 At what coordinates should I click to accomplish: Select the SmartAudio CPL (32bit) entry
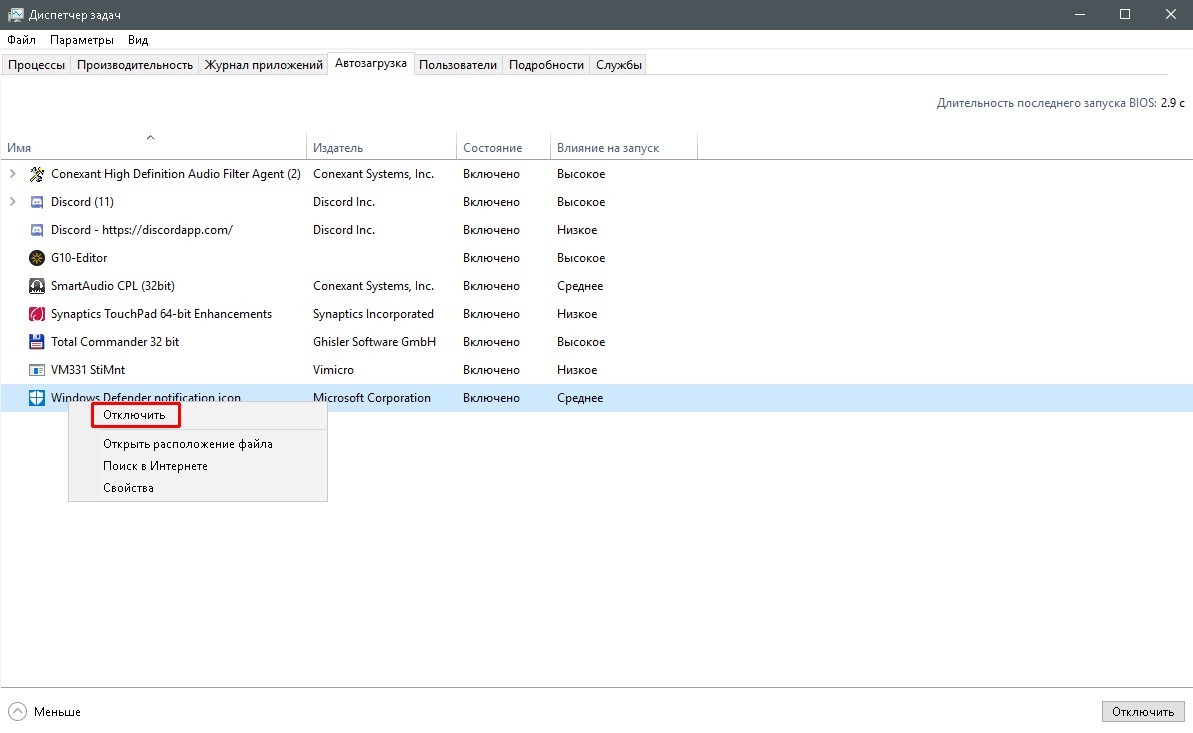point(113,286)
